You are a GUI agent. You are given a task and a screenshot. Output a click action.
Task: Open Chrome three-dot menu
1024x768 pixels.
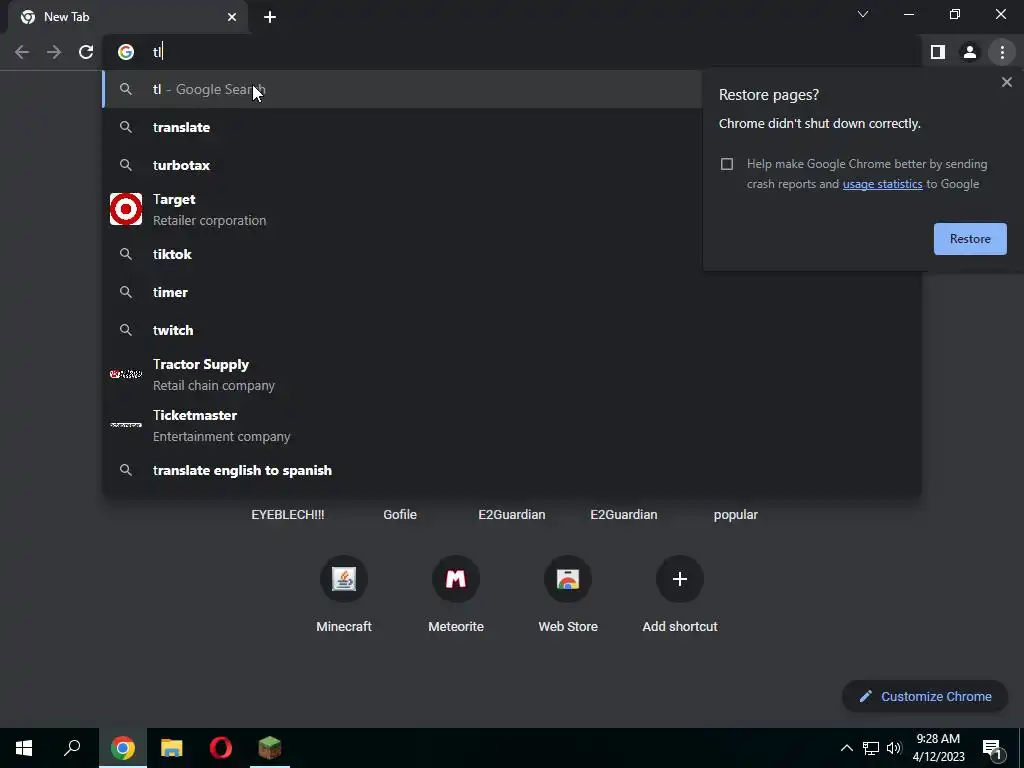[1002, 52]
